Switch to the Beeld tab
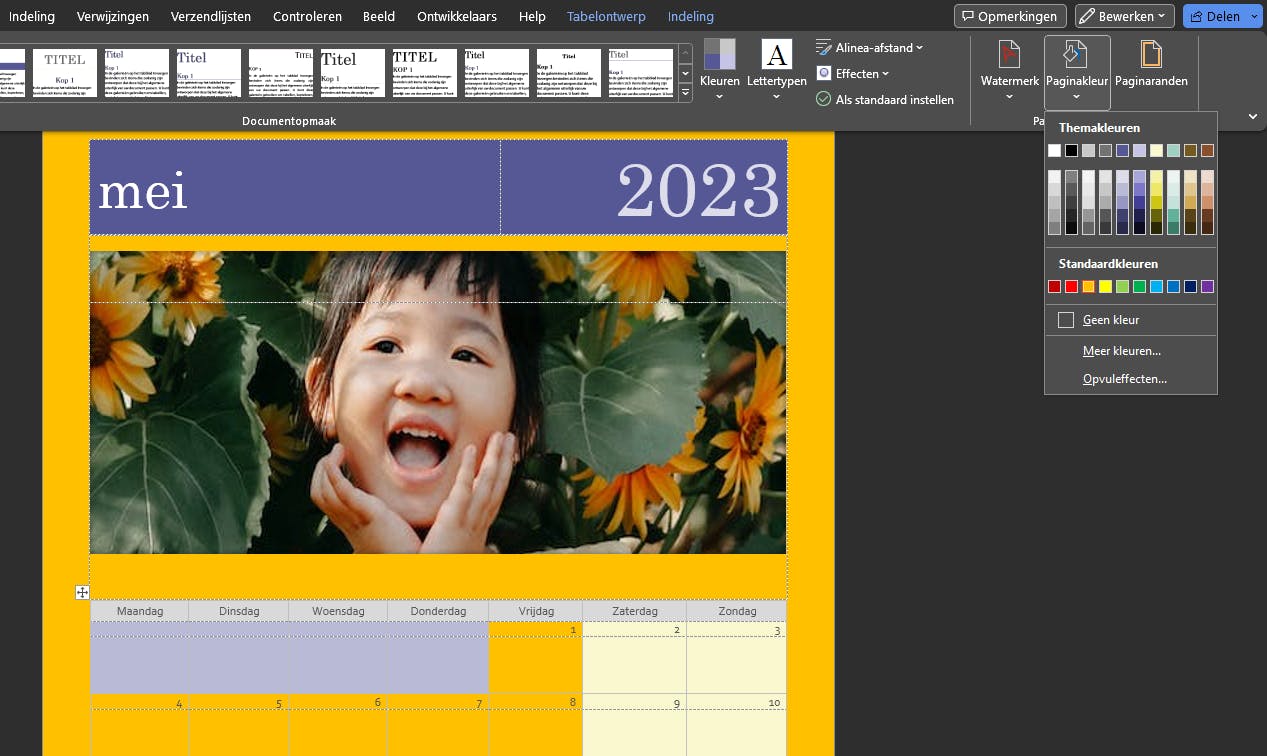Image resolution: width=1267 pixels, height=756 pixels. point(378,16)
